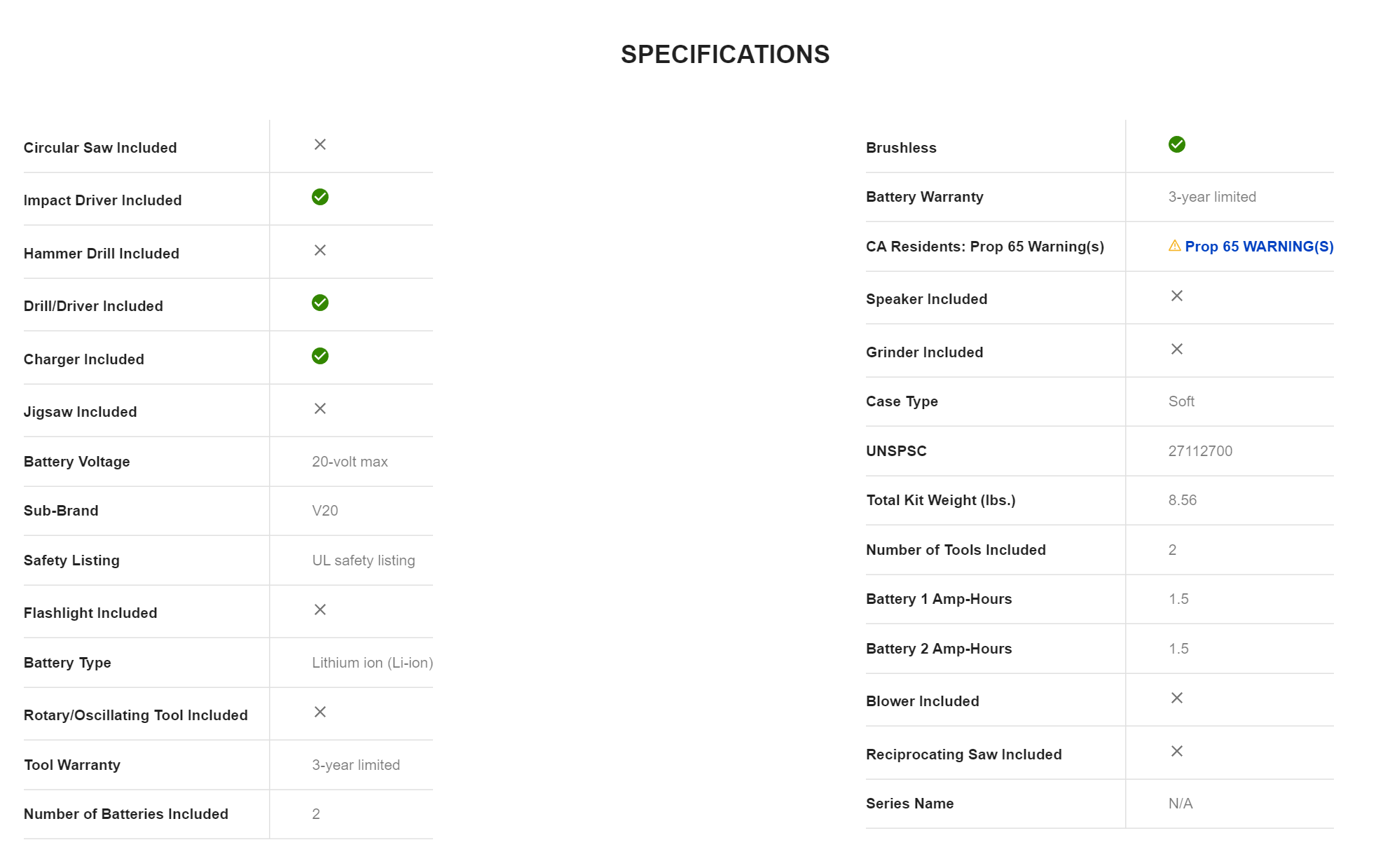Click the Impact Driver Included green checkmark
Screen dimensions: 1390x868
[320, 197]
